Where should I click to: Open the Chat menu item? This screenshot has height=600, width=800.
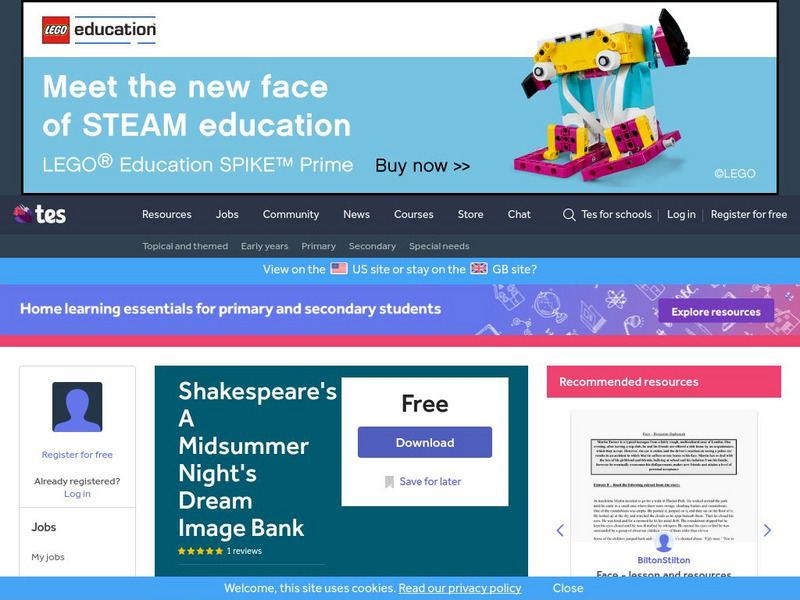(x=519, y=214)
